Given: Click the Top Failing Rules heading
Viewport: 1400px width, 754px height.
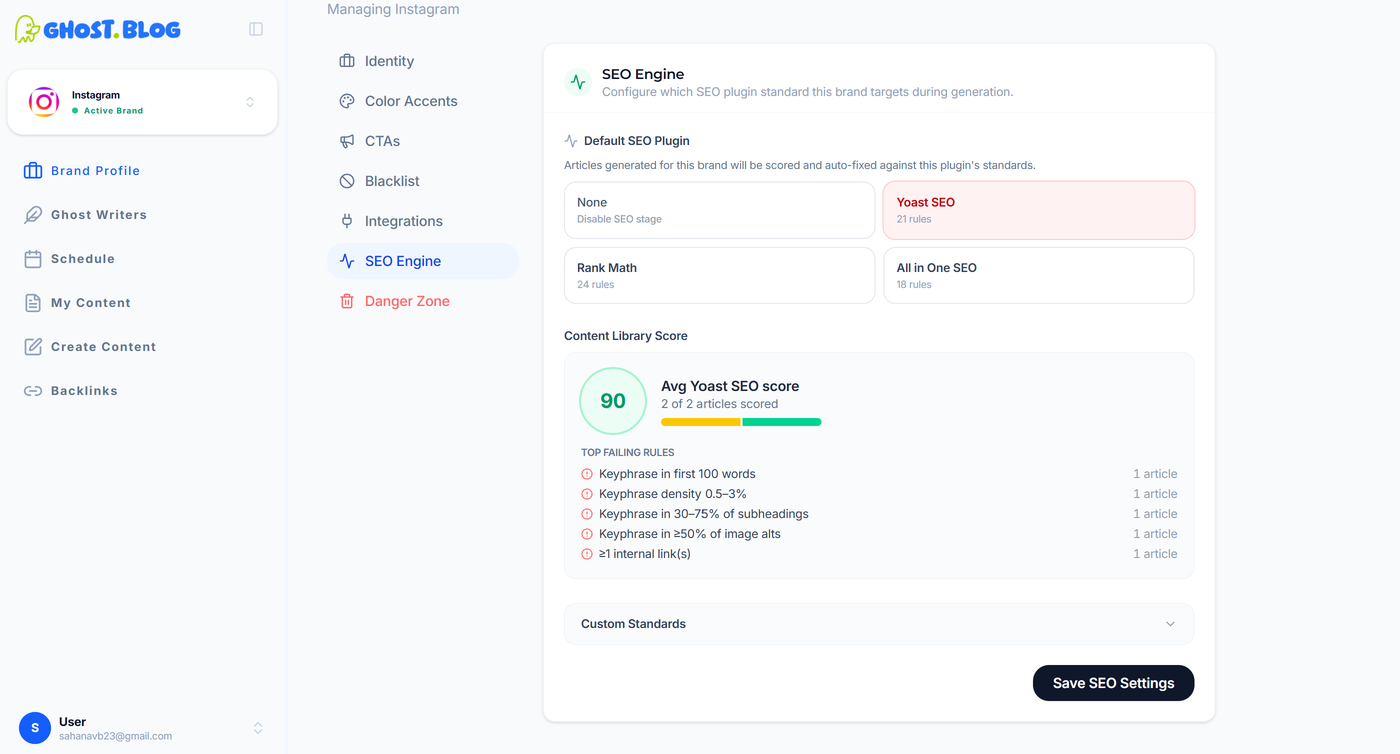Looking at the screenshot, I should pyautogui.click(x=627, y=452).
